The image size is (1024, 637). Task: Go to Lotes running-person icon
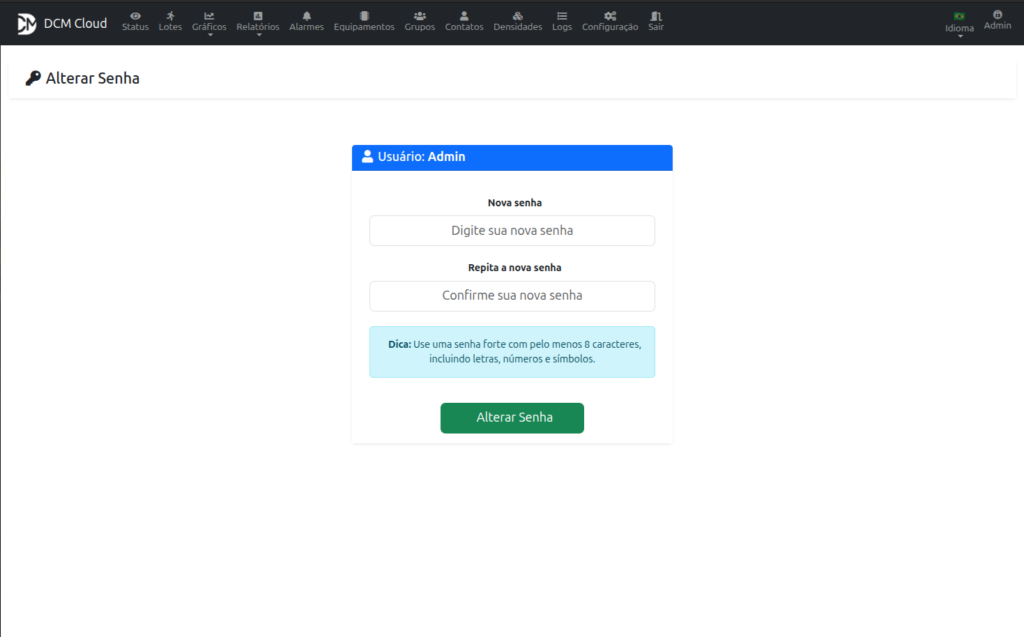coord(170,16)
